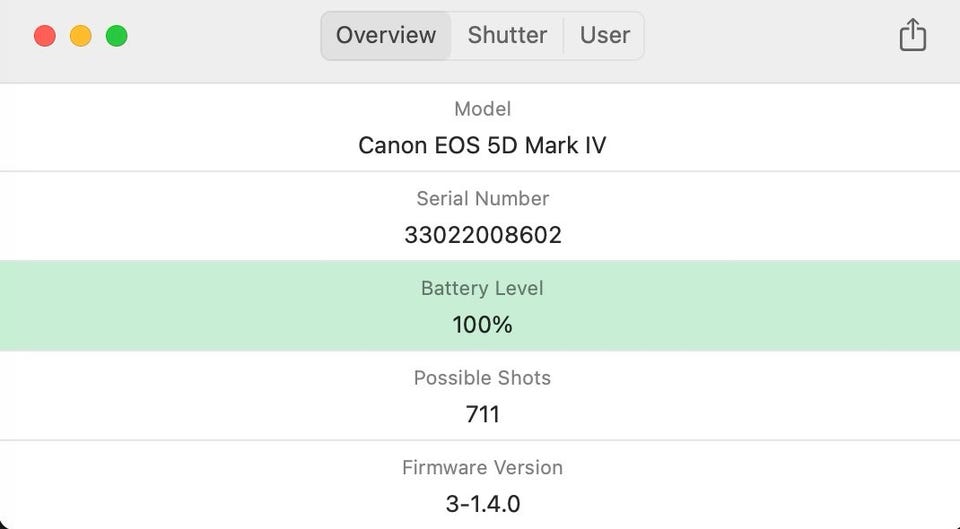Select the 100% battery value

click(x=482, y=325)
